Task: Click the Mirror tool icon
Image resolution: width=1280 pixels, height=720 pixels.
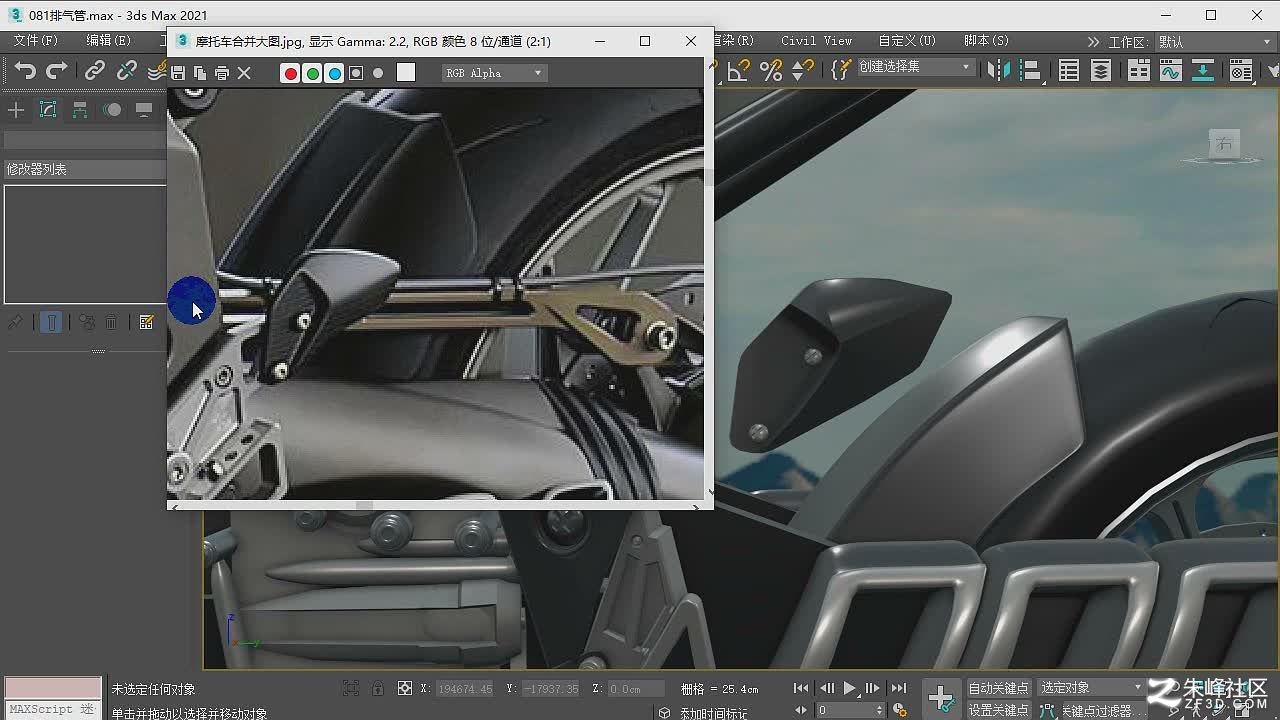Action: tap(998, 70)
